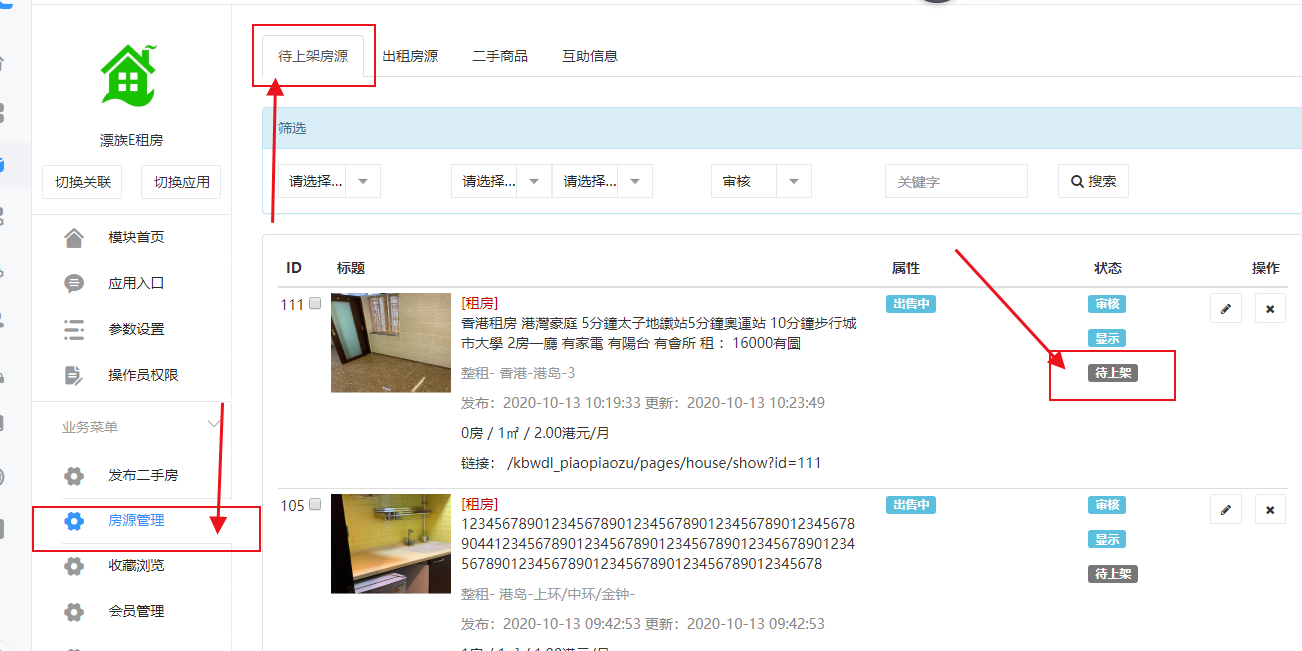This screenshot has height=651, width=1302.
Task: Collapse the 业务菜单 section chevron
Action: click(x=214, y=425)
